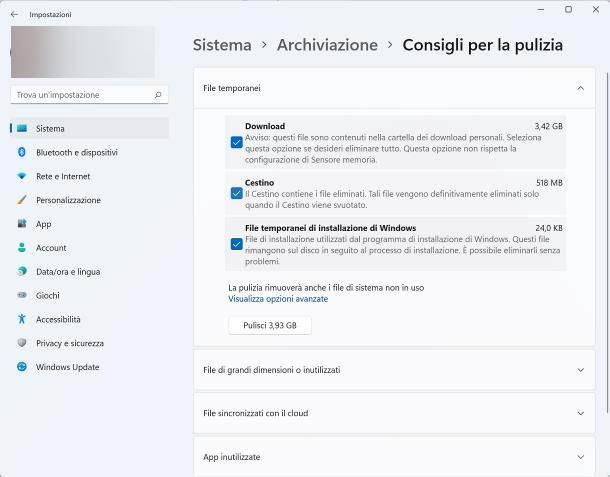
Task: Go back to Archiviazione breadcrumb
Action: point(327,45)
